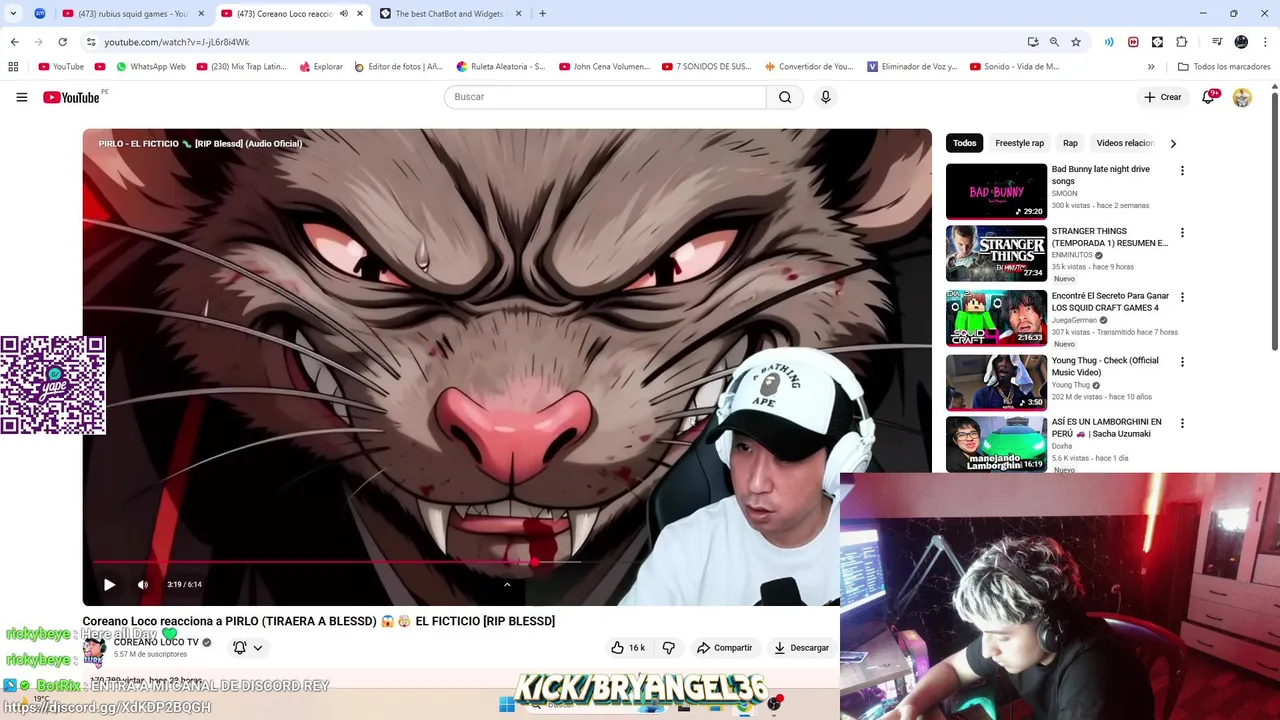Open the account avatar menu
Image resolution: width=1280 pixels, height=720 pixels.
pyautogui.click(x=1242, y=97)
